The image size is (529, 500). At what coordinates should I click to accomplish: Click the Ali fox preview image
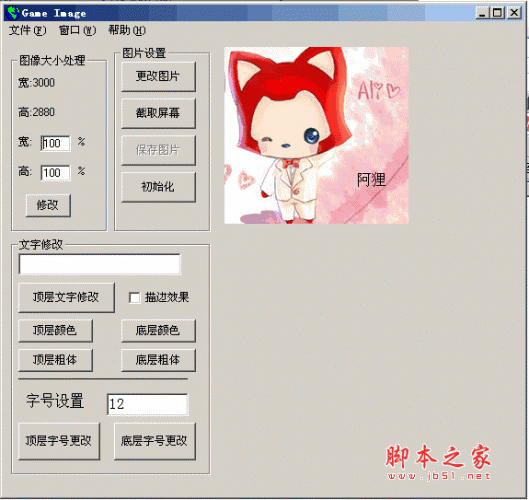(x=316, y=135)
